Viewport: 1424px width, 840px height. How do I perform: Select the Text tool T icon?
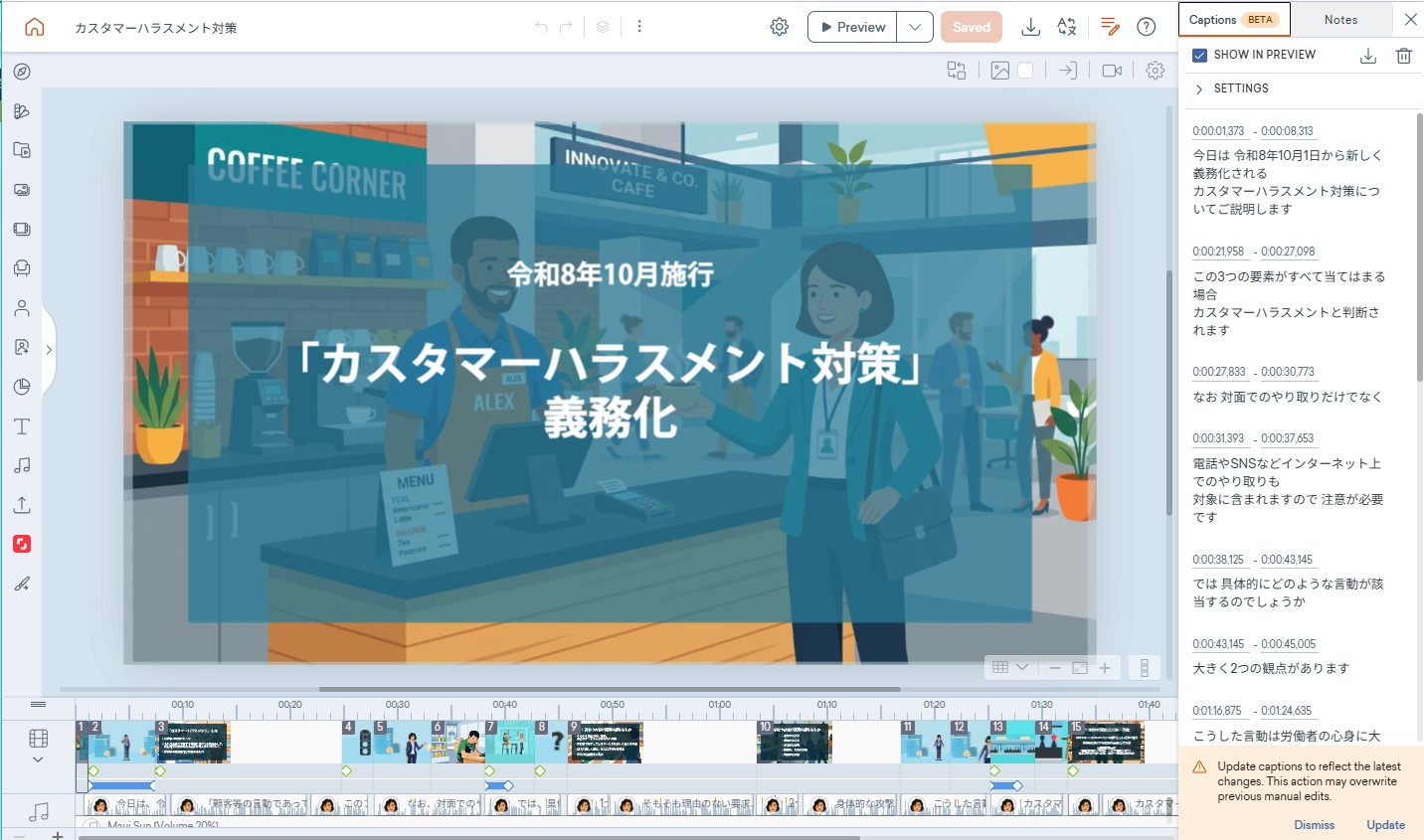22,426
